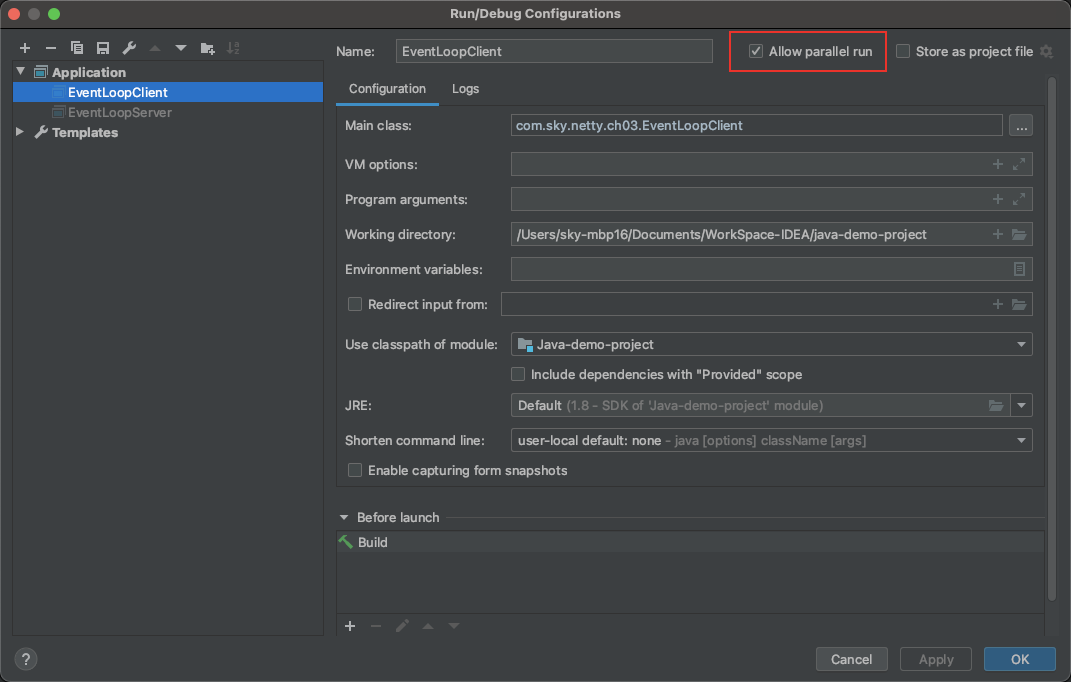The image size is (1071, 682).
Task: Switch to the Logs tab
Action: (x=465, y=89)
